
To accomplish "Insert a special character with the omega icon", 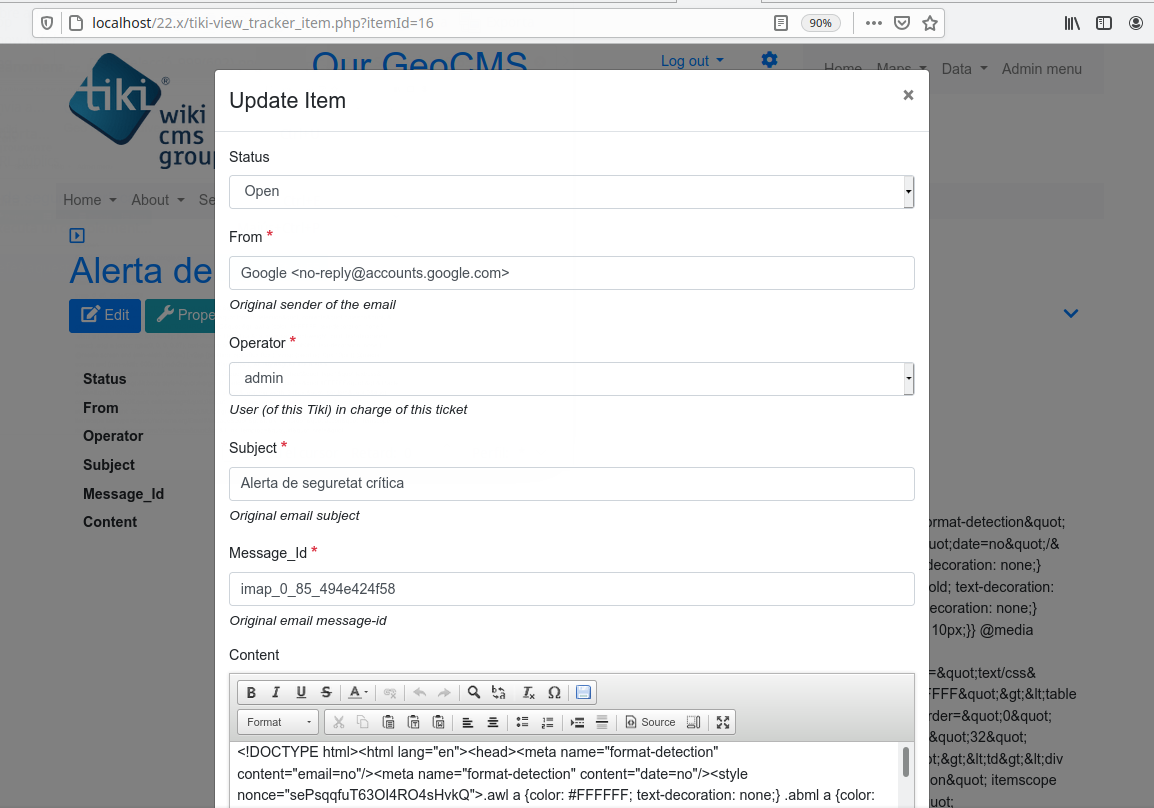I will (554, 692).
